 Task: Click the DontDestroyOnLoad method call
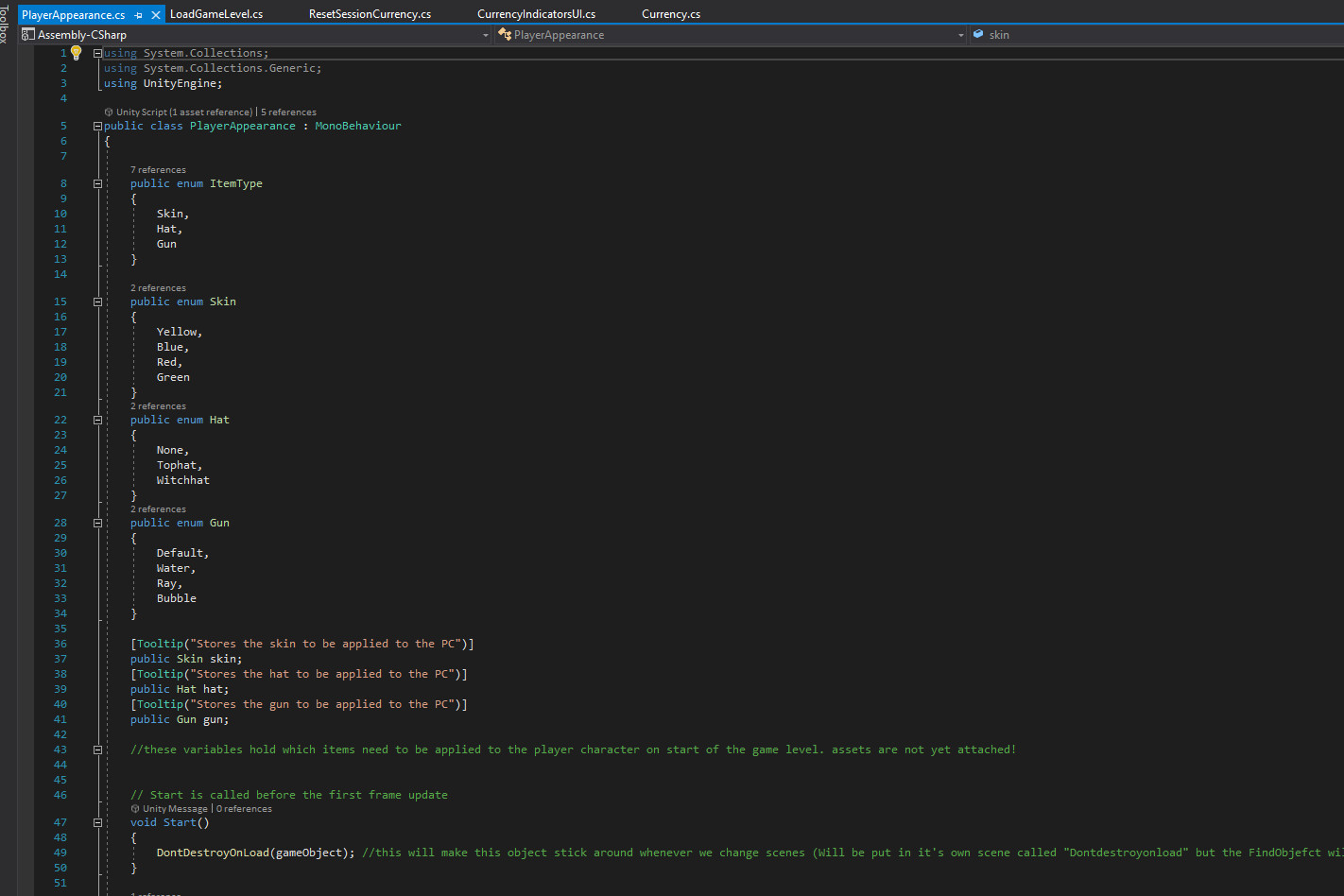pyautogui.click(x=213, y=853)
